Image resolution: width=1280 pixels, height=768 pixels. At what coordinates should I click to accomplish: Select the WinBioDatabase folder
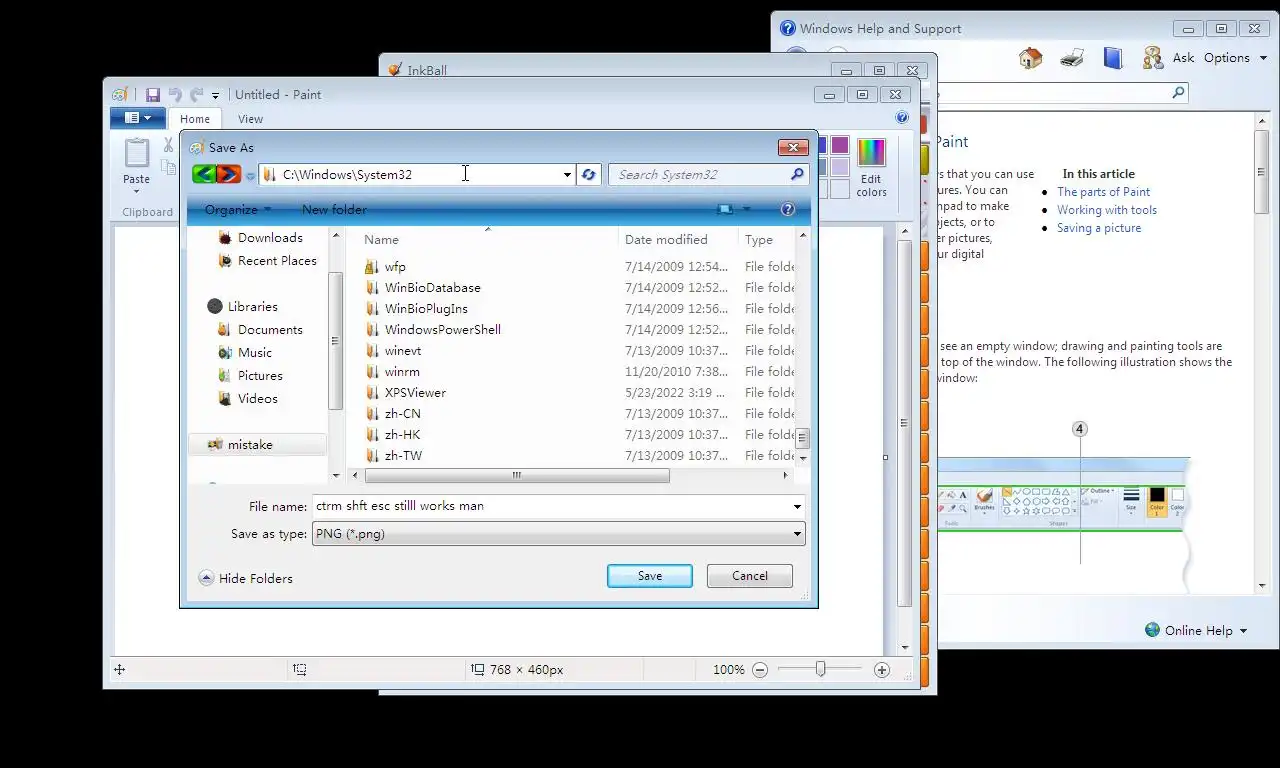[x=422, y=288]
